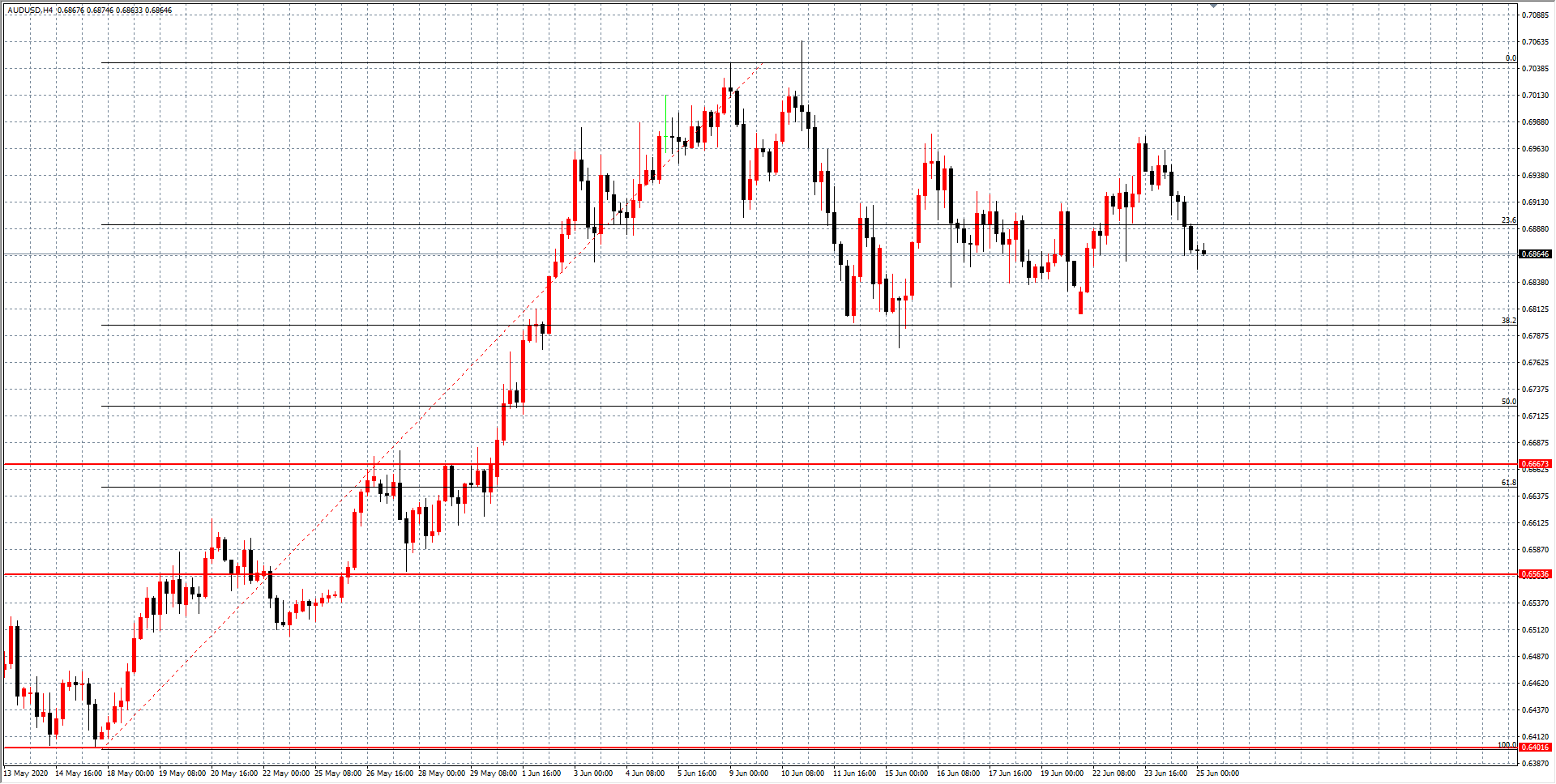Click the 0.68380 price axis label
The width and height of the screenshot is (1556, 784).
1535,283
